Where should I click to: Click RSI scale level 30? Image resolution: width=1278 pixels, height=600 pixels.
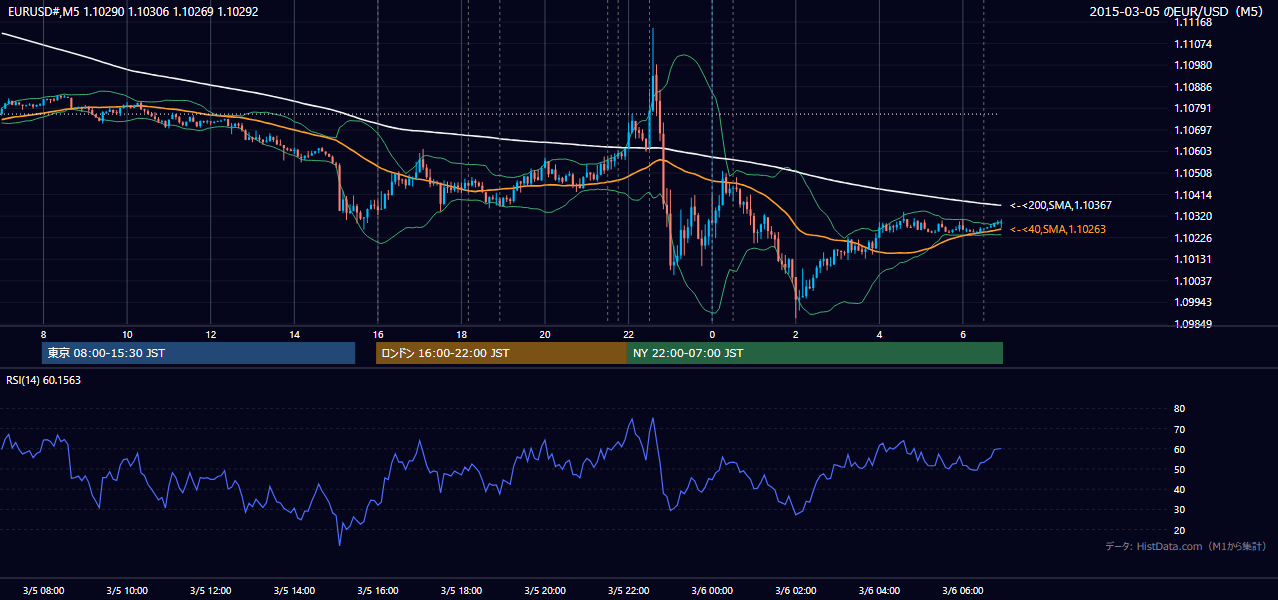(1180, 510)
